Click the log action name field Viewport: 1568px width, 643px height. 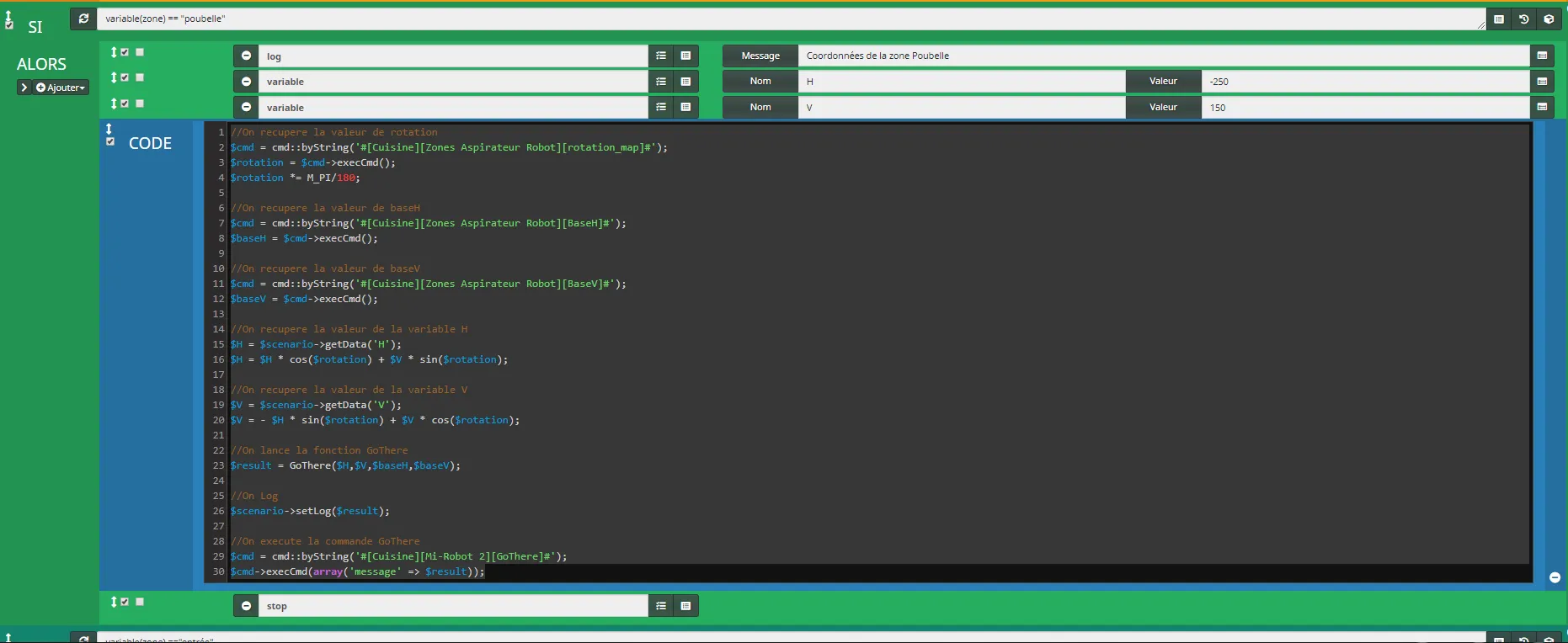(453, 56)
